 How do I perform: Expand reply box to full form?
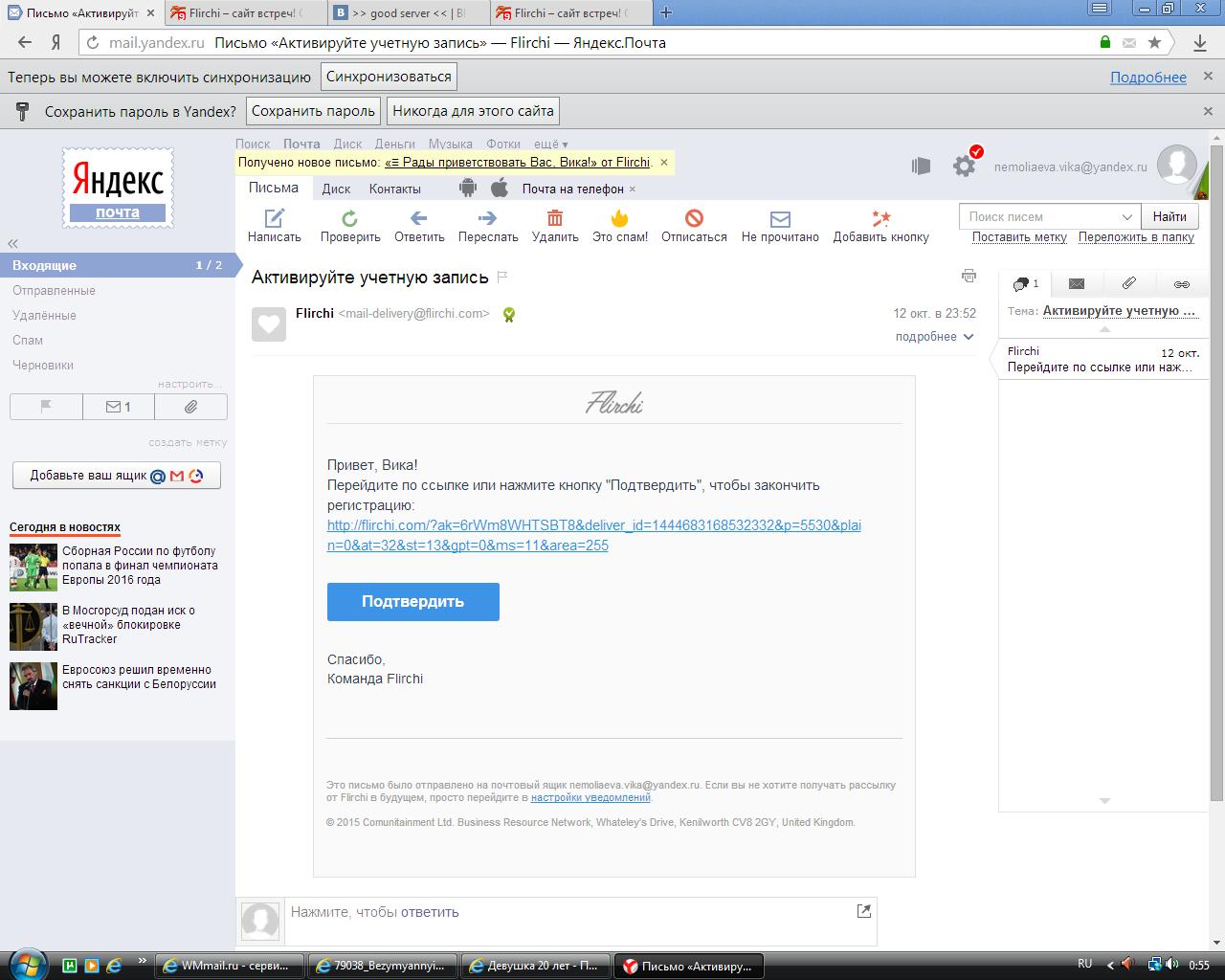tap(863, 911)
